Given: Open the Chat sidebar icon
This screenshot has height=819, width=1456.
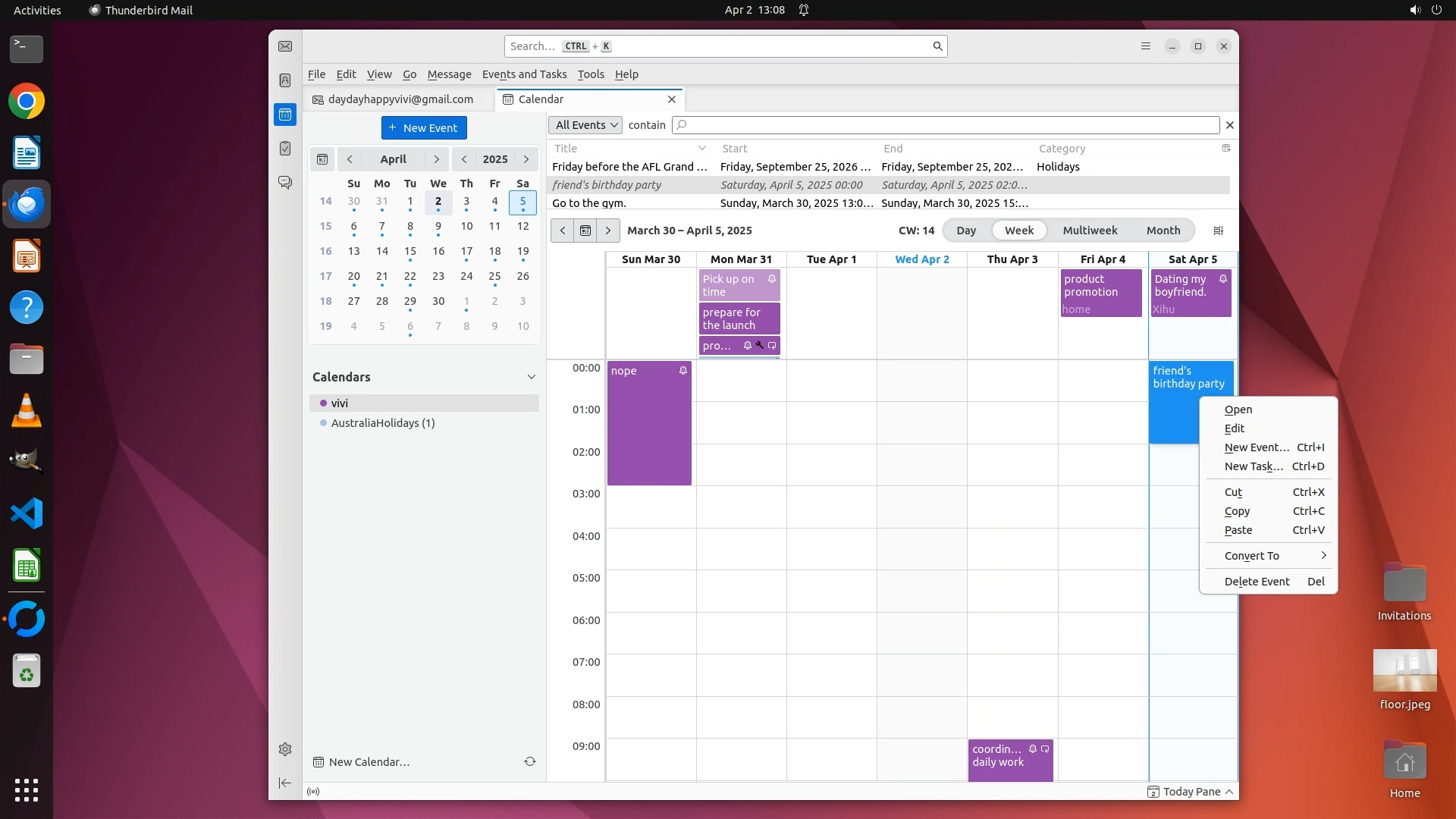Looking at the screenshot, I should click(x=285, y=183).
